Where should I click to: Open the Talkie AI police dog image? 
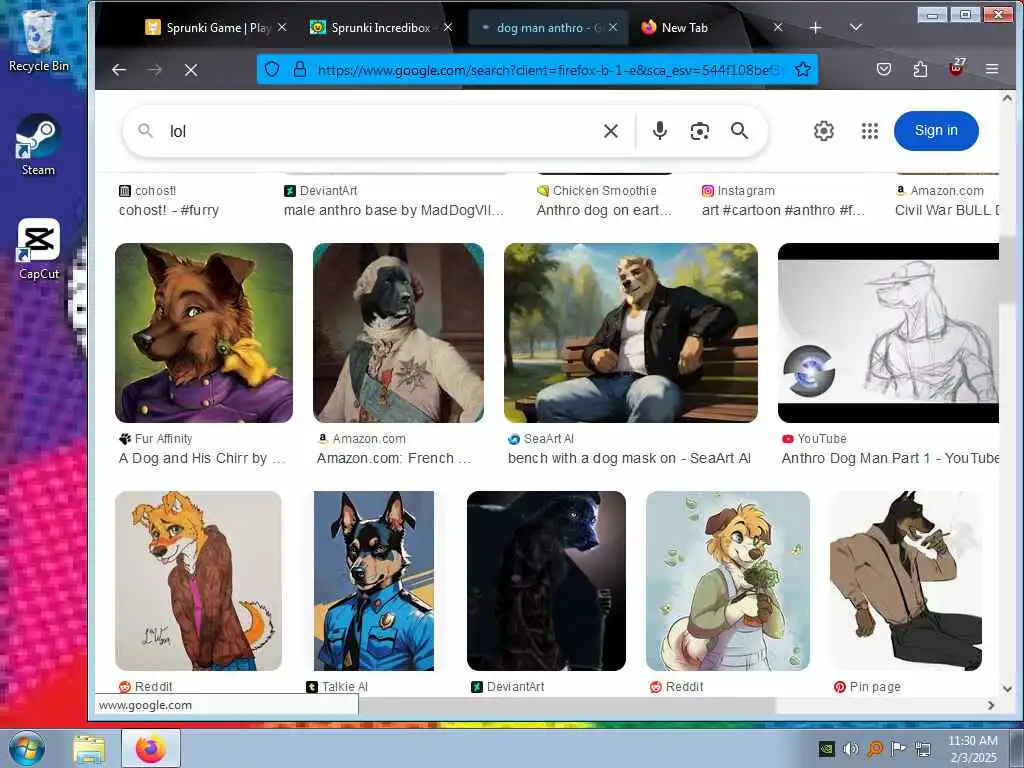click(374, 581)
